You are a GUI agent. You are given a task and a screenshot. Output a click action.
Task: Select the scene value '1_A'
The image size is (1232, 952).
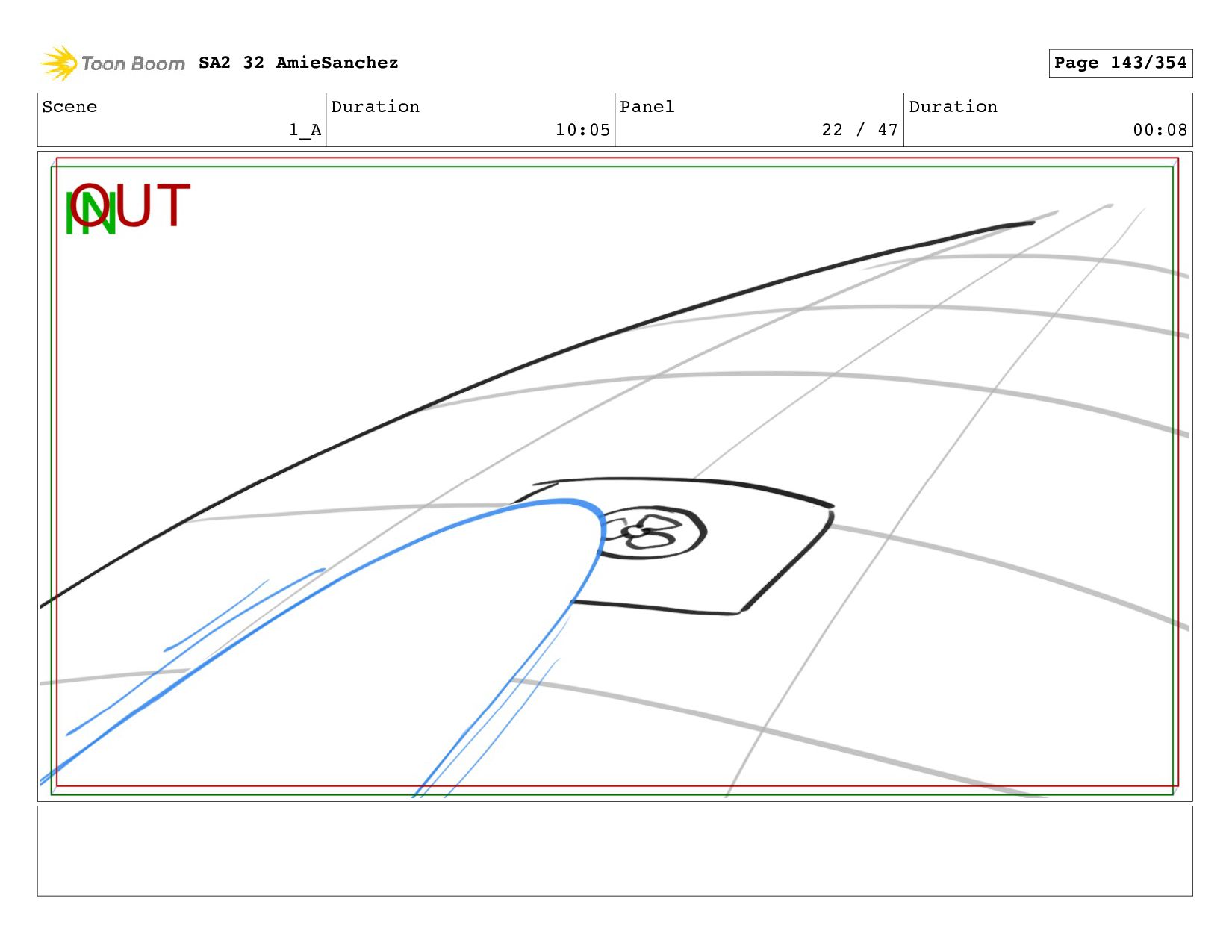tap(305, 130)
